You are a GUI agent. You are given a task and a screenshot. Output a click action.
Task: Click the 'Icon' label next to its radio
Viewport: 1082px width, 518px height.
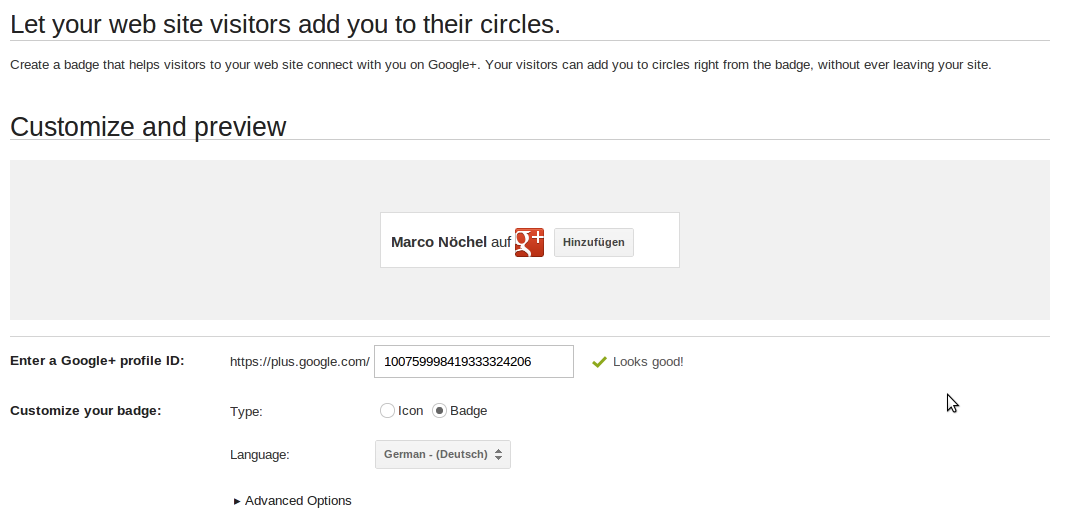pos(411,411)
